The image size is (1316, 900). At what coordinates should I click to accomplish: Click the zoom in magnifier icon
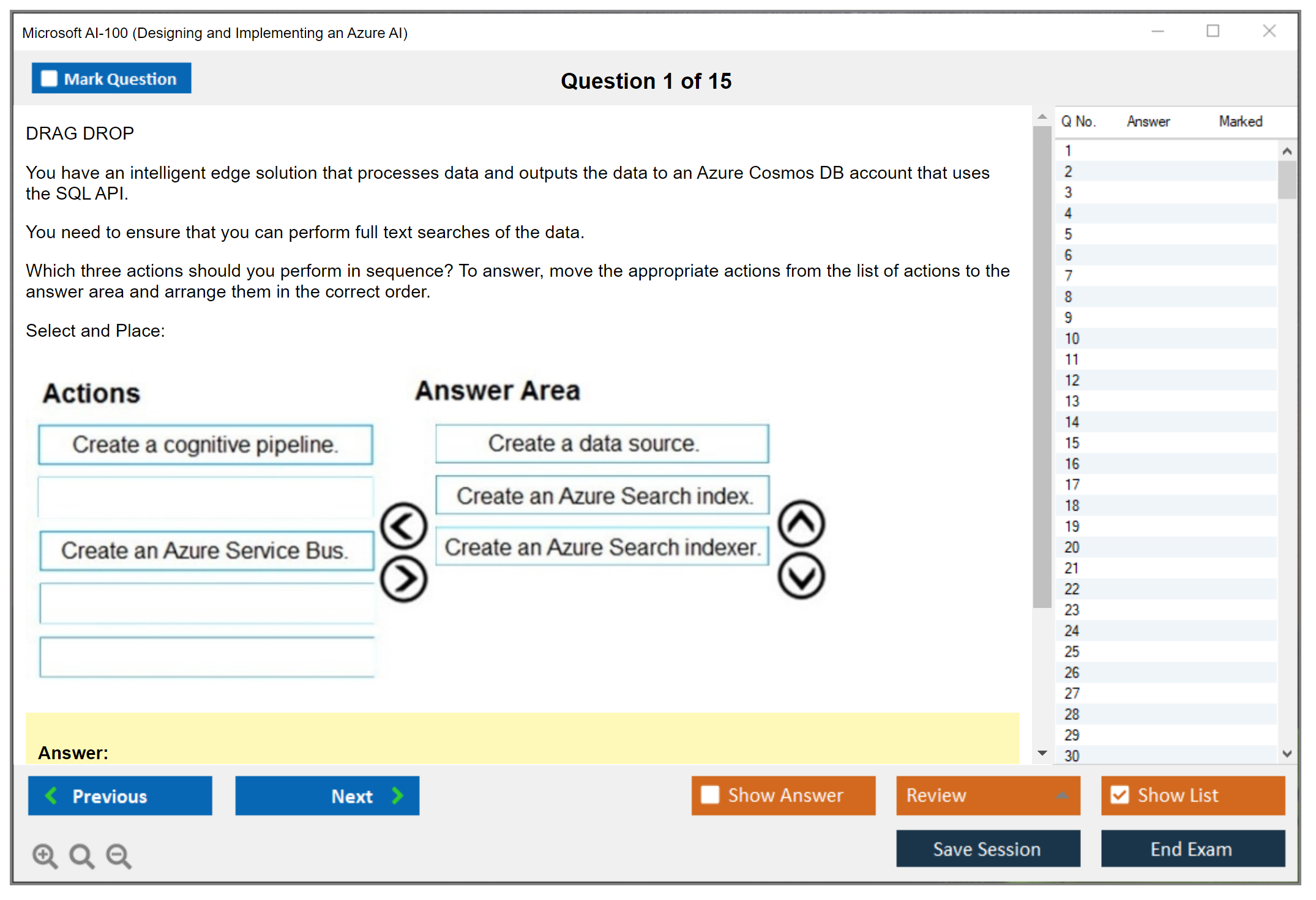tap(45, 855)
